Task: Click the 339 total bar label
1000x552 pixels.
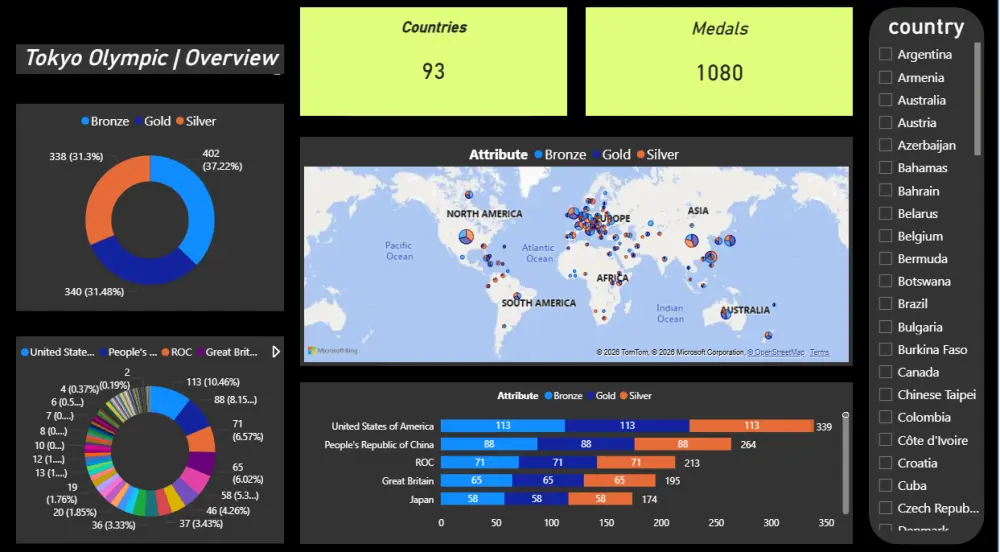Action: pyautogui.click(x=824, y=426)
